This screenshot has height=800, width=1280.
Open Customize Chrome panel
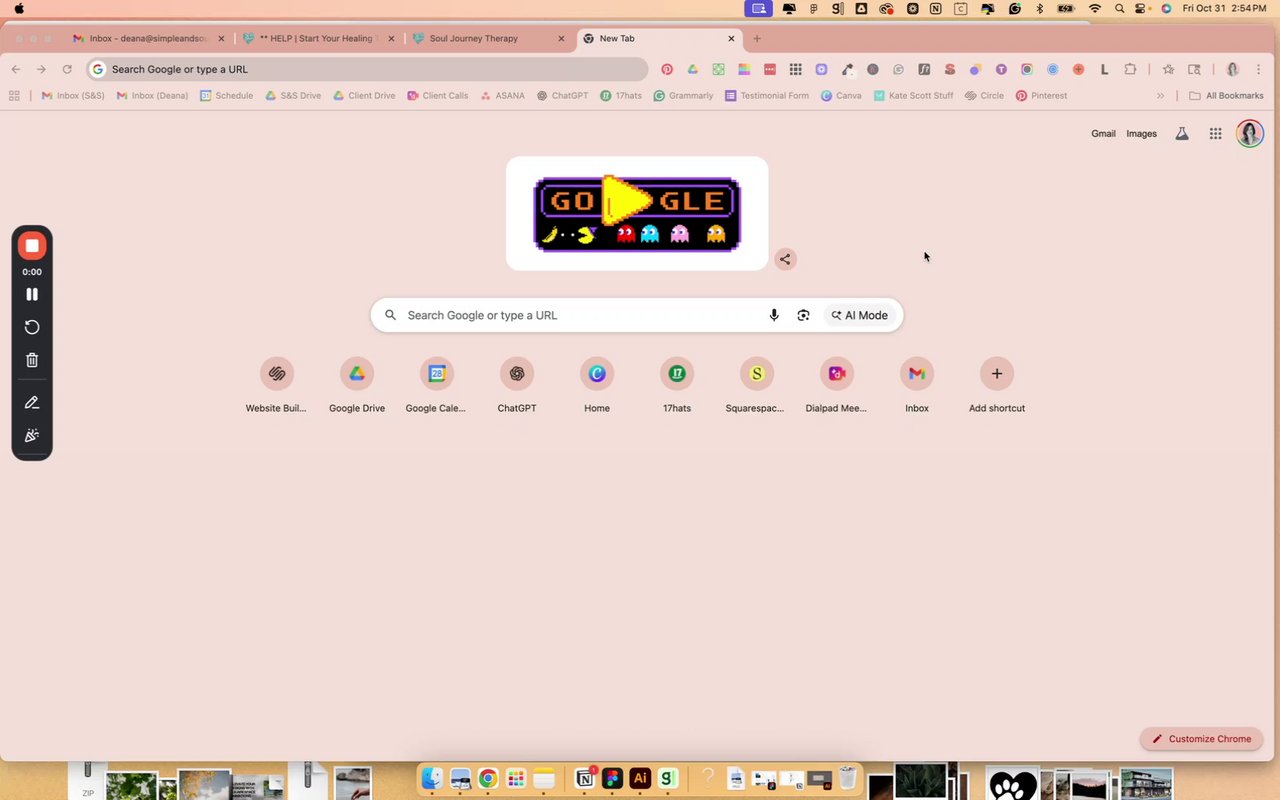point(1201,739)
